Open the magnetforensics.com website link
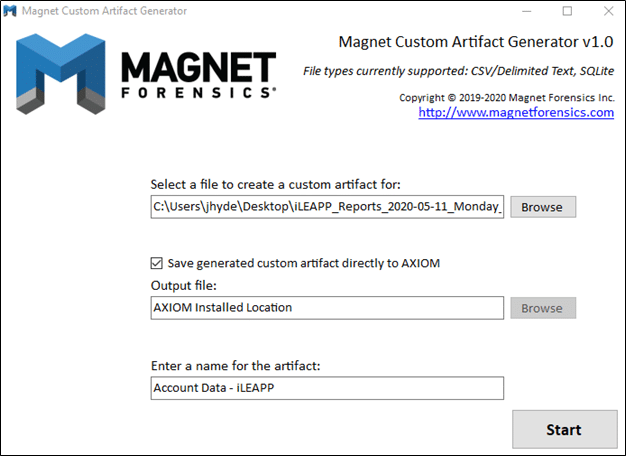The width and height of the screenshot is (626, 456). point(516,113)
